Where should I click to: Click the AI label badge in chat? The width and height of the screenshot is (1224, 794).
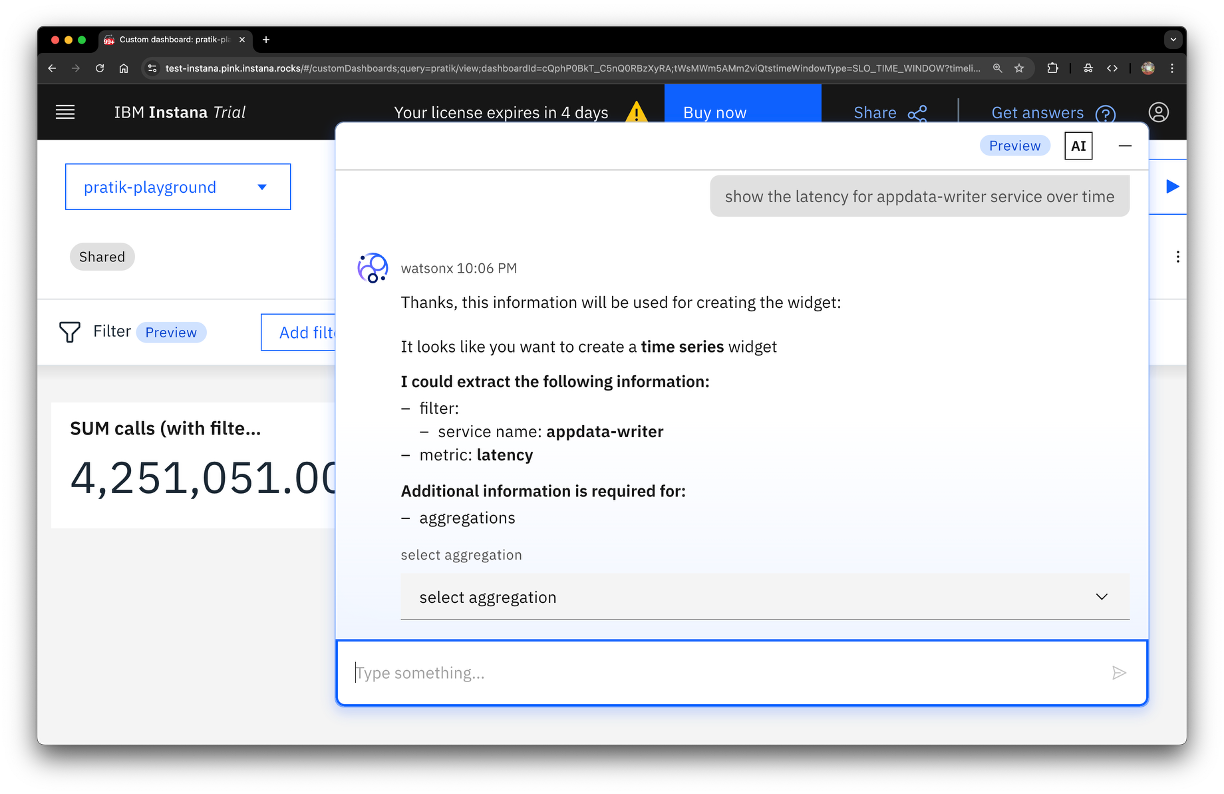coord(1078,146)
